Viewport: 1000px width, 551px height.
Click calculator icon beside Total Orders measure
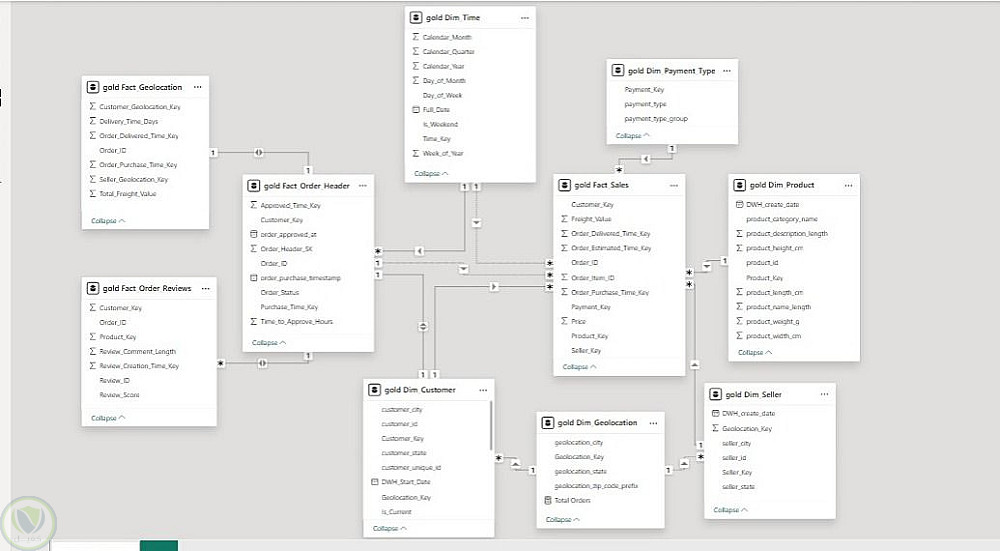coord(548,501)
